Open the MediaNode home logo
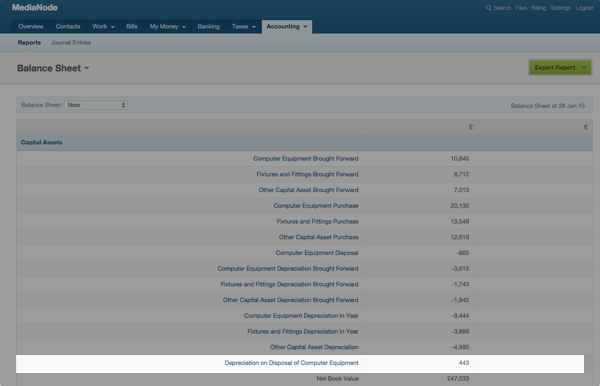Image resolution: width=600 pixels, height=386 pixels. [35, 8]
